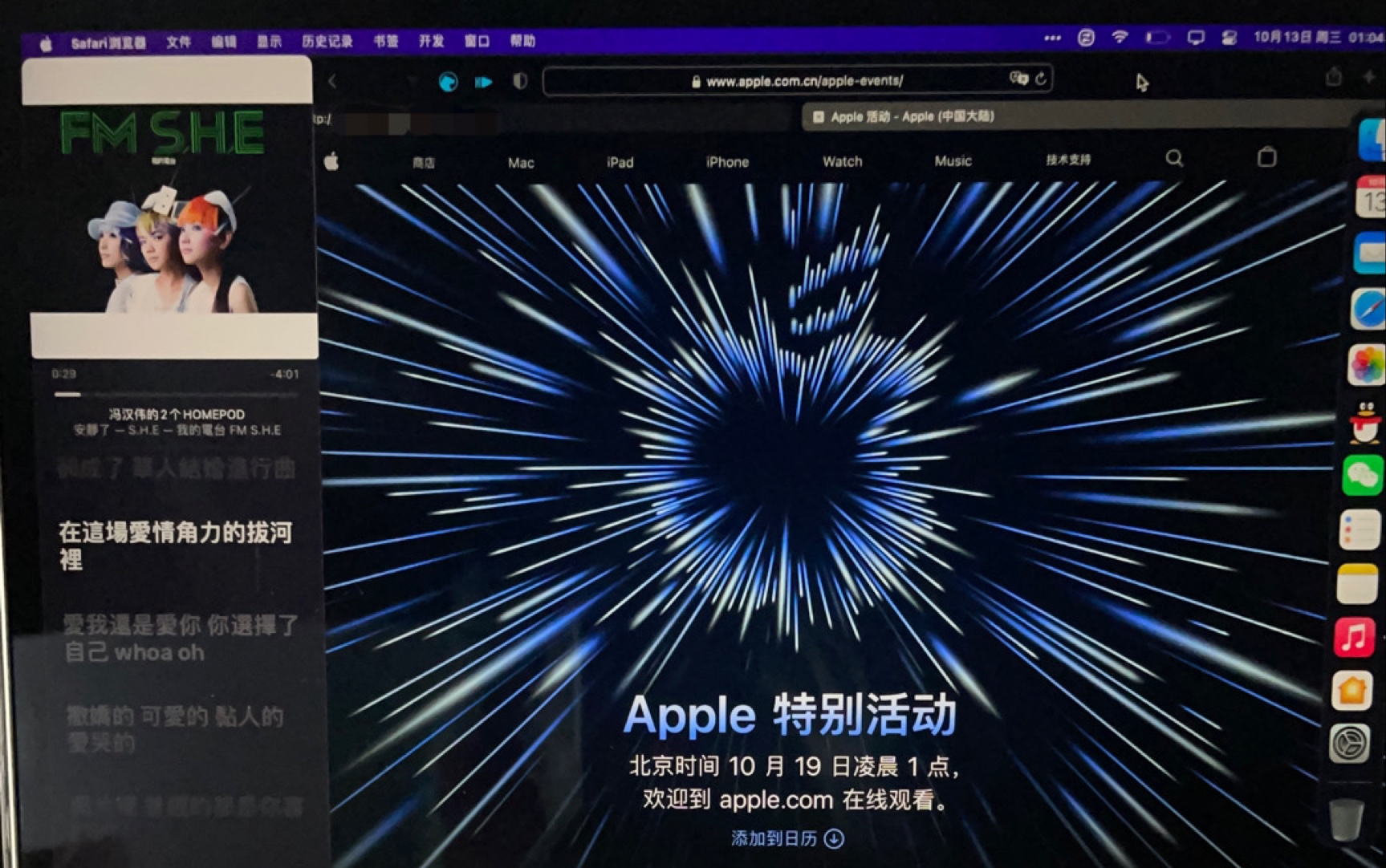Click the Wi-Fi icon in the menu bar
This screenshot has height=868, width=1386.
coord(1118,38)
